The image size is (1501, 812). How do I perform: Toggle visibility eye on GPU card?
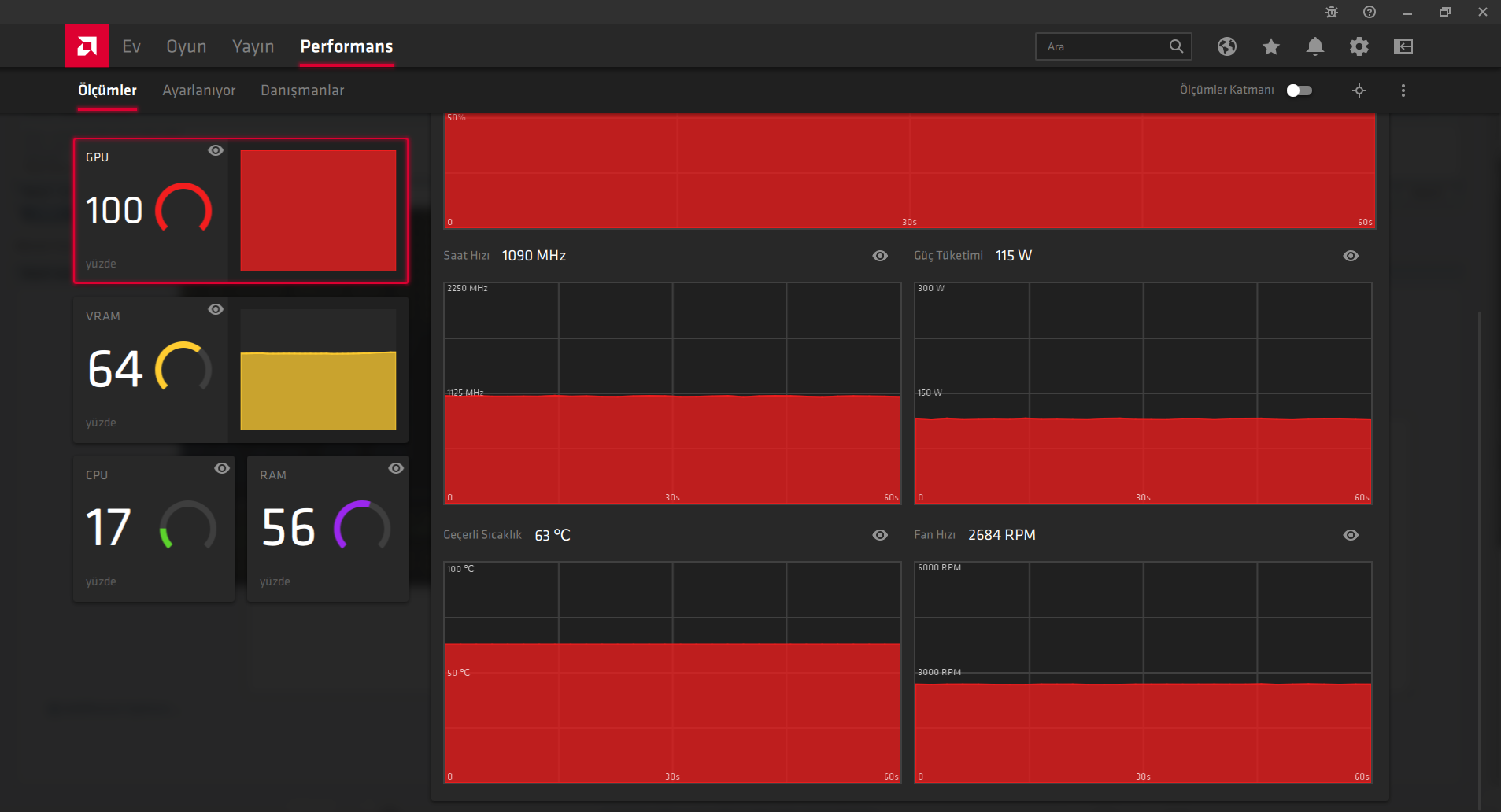(x=216, y=150)
